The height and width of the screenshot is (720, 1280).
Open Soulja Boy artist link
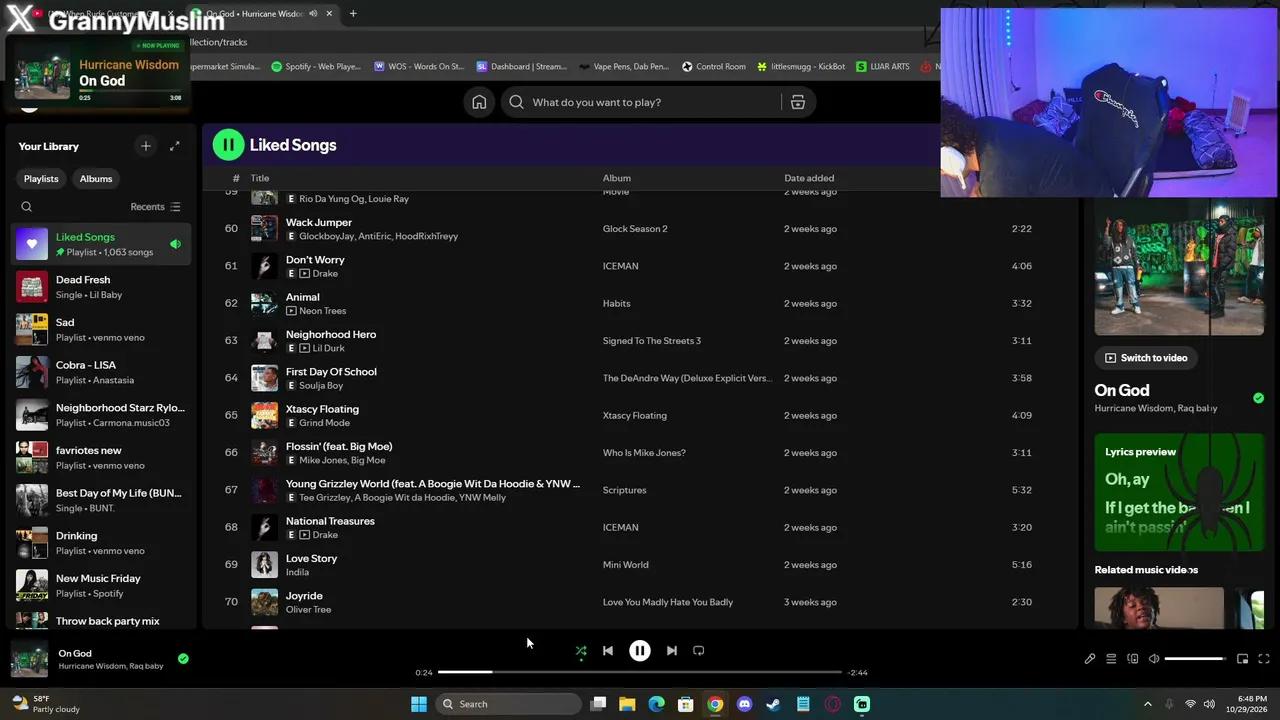point(321,385)
